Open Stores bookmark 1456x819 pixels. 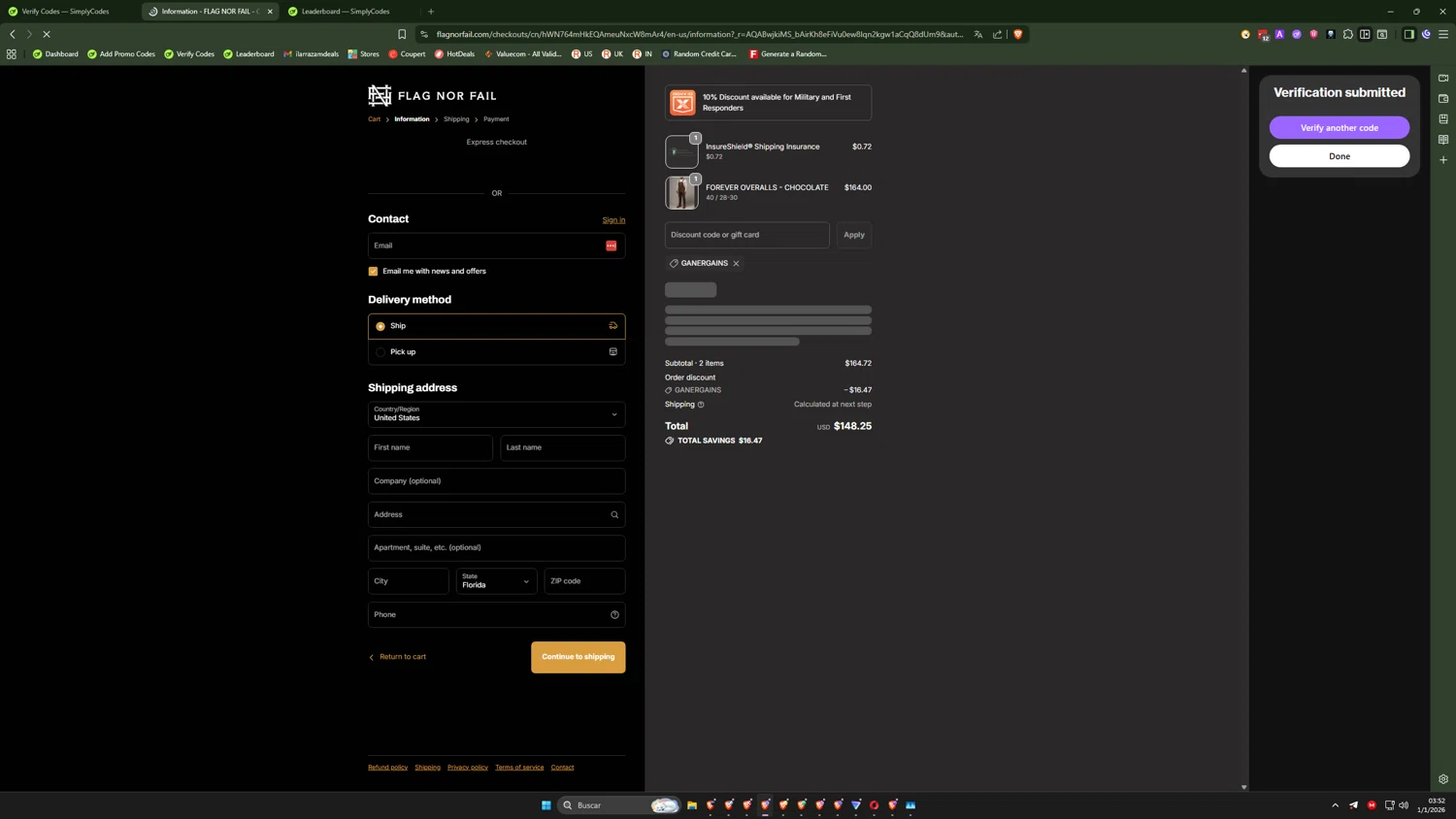click(x=364, y=54)
